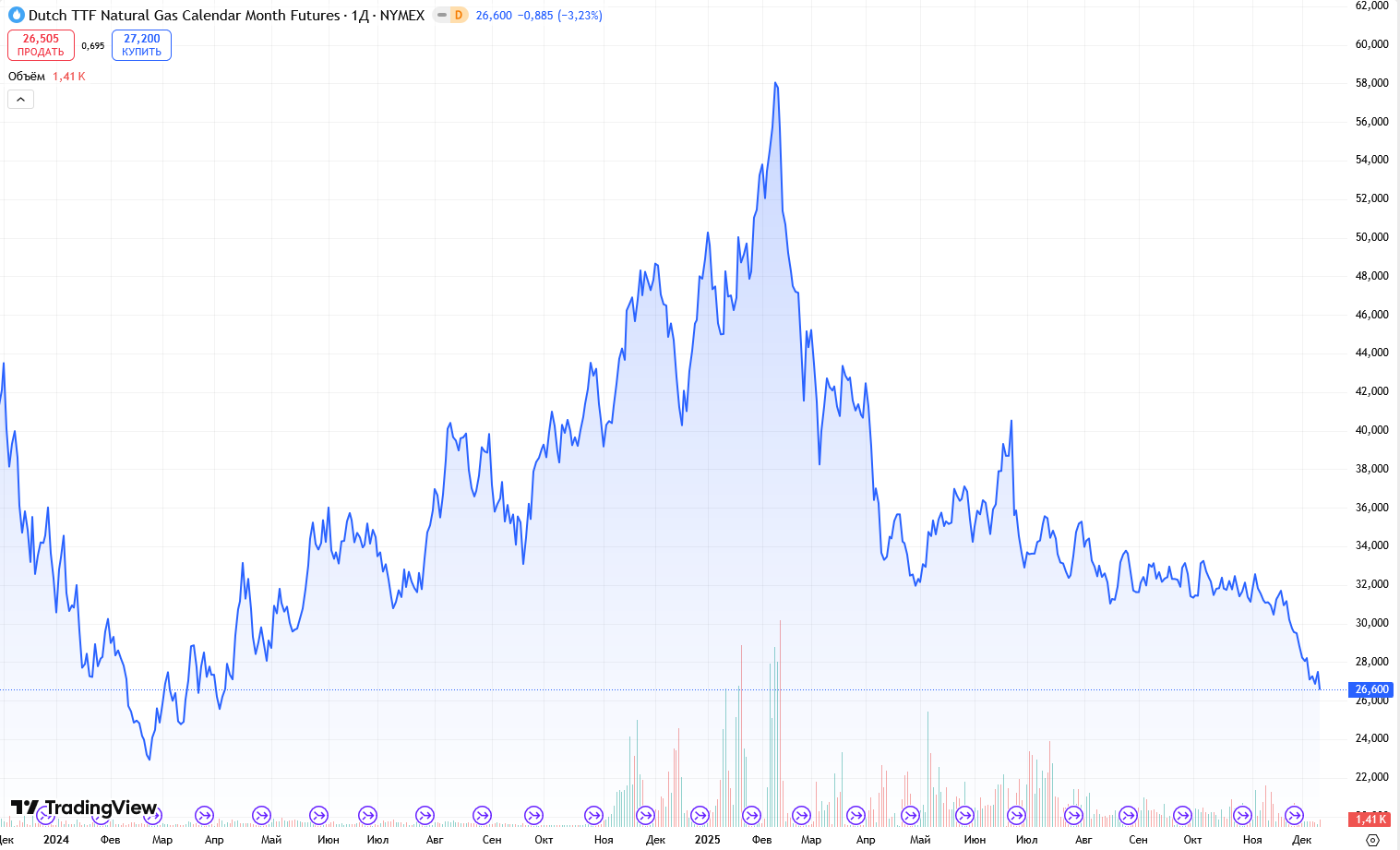
Task: Click the blue 26,600 current price label
Action: [1371, 689]
